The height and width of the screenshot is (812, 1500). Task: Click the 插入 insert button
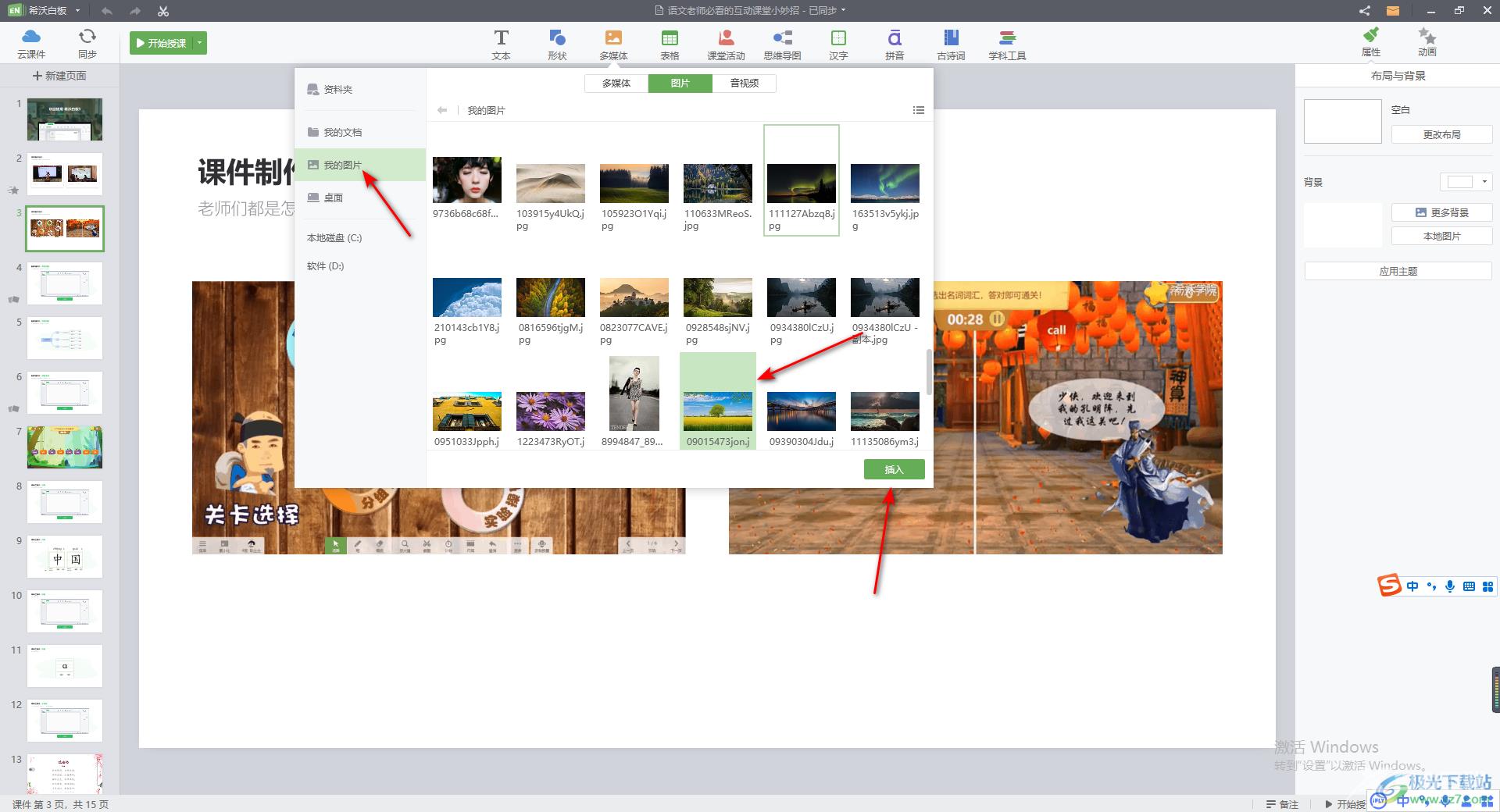(x=894, y=469)
